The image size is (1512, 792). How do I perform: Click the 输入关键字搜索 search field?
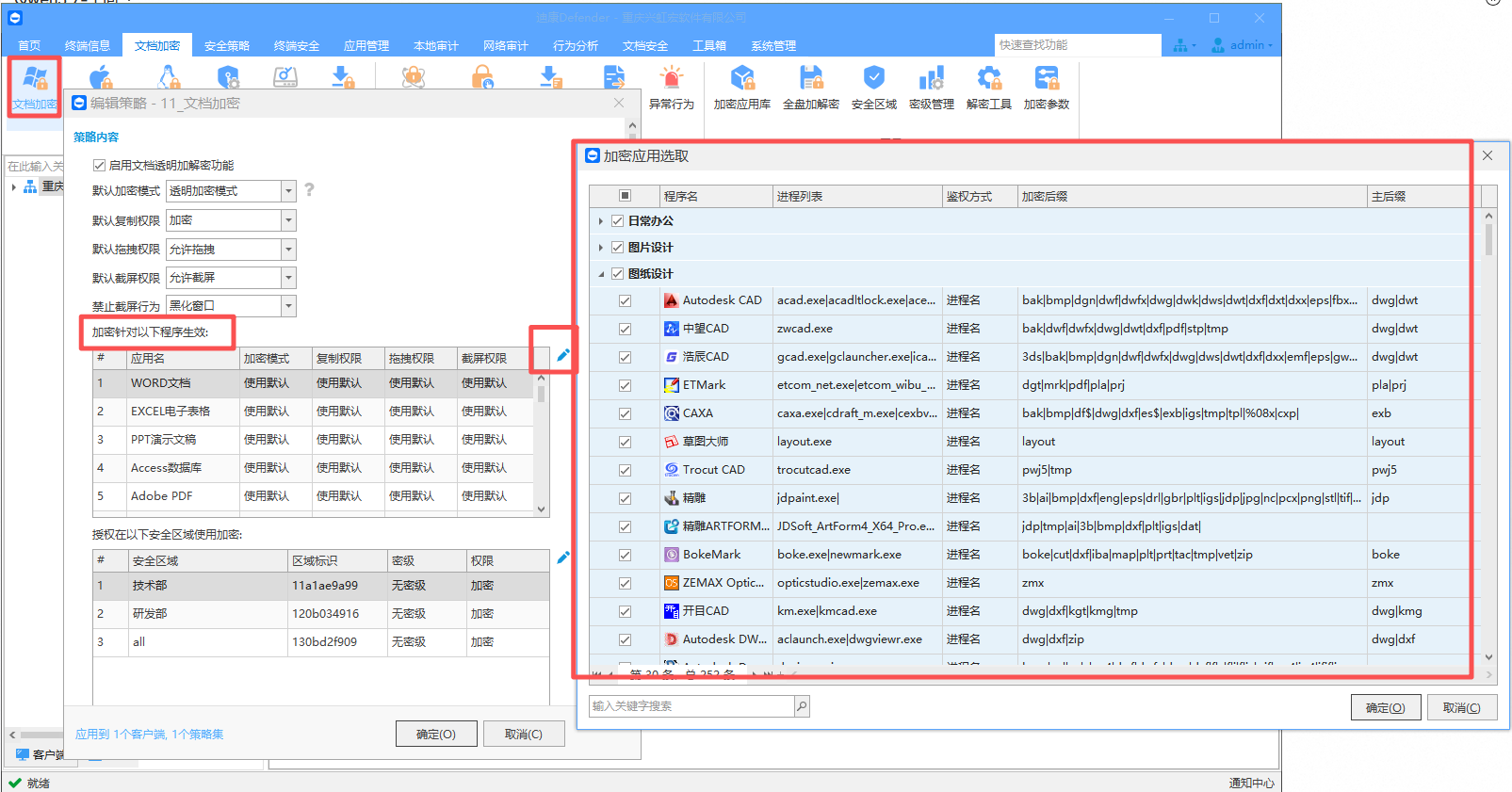[691, 706]
